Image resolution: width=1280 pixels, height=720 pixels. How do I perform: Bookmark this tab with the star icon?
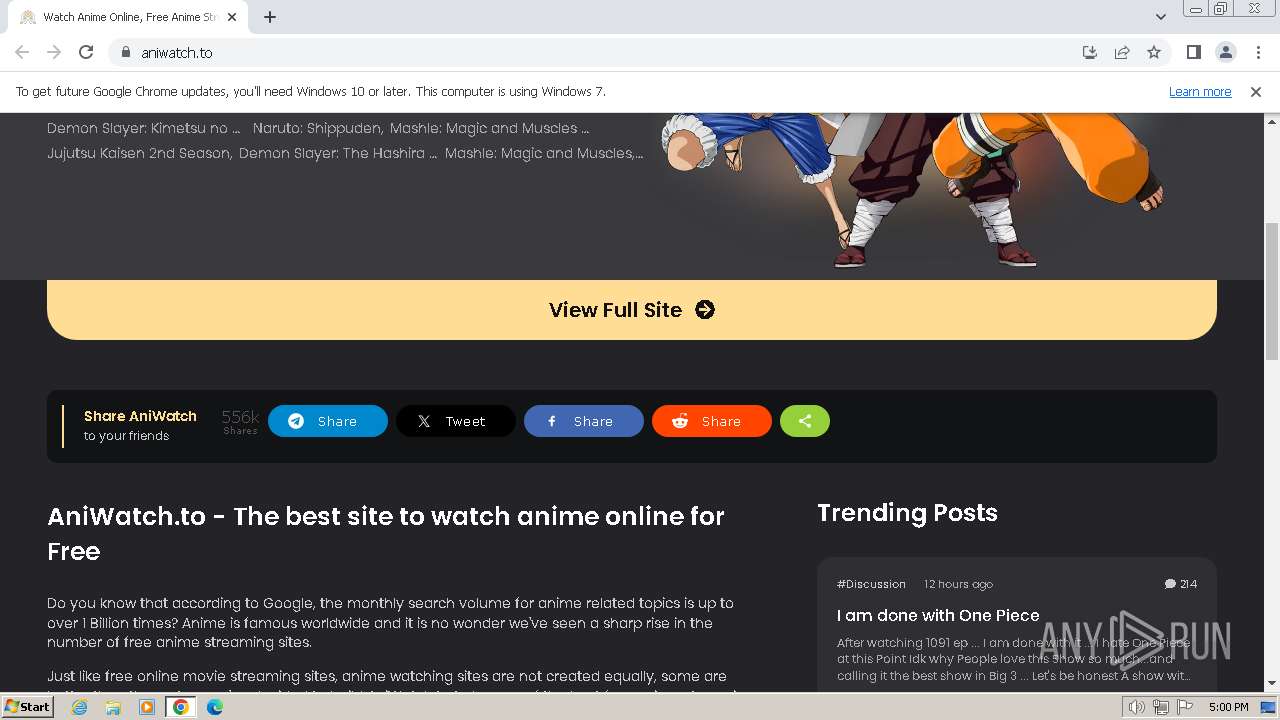pyautogui.click(x=1154, y=52)
